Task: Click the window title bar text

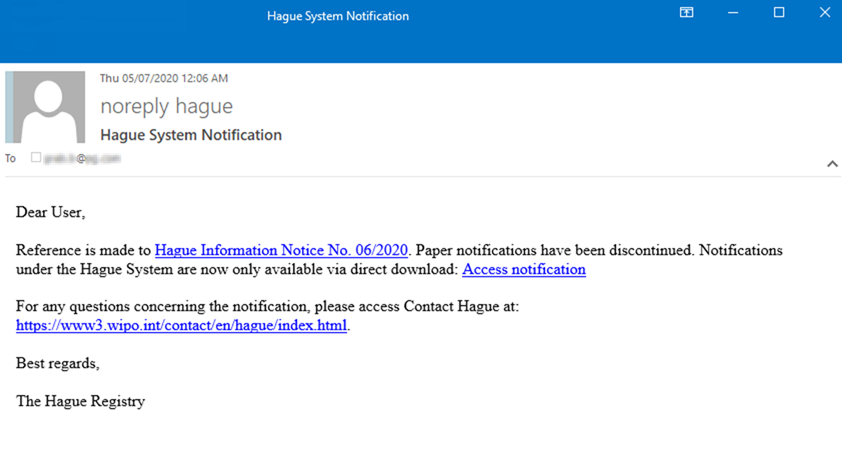Action: [x=337, y=16]
